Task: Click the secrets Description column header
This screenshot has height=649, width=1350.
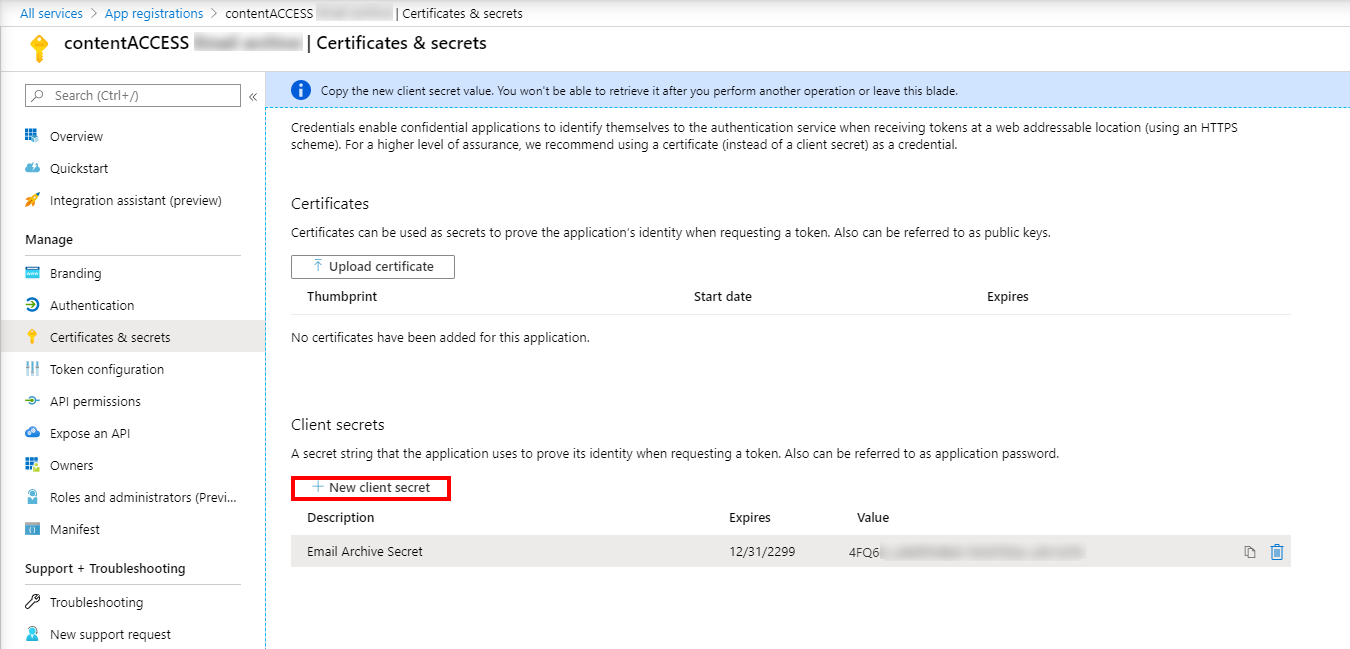Action: (x=341, y=518)
